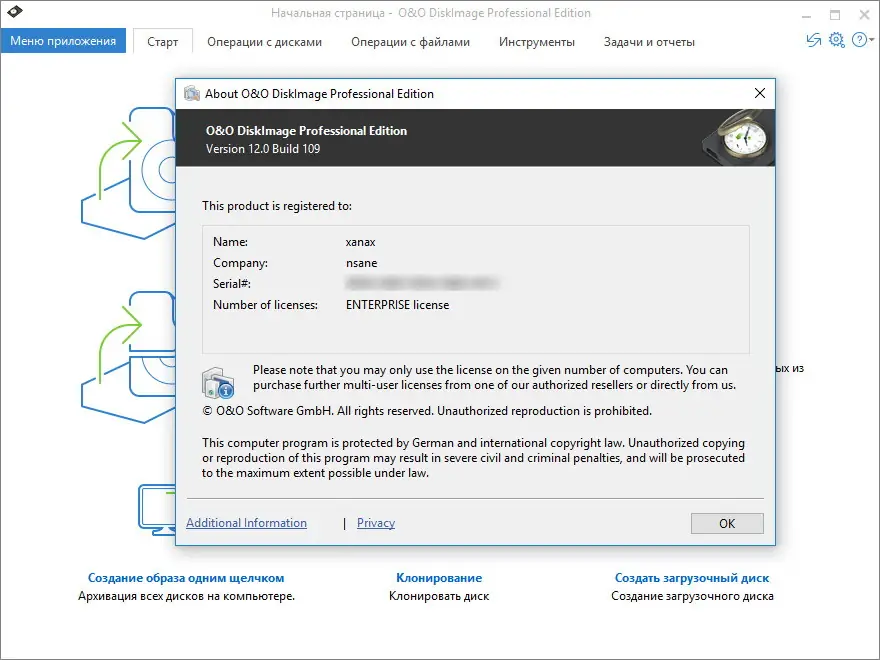Confirm the About dialog with OK

point(727,523)
